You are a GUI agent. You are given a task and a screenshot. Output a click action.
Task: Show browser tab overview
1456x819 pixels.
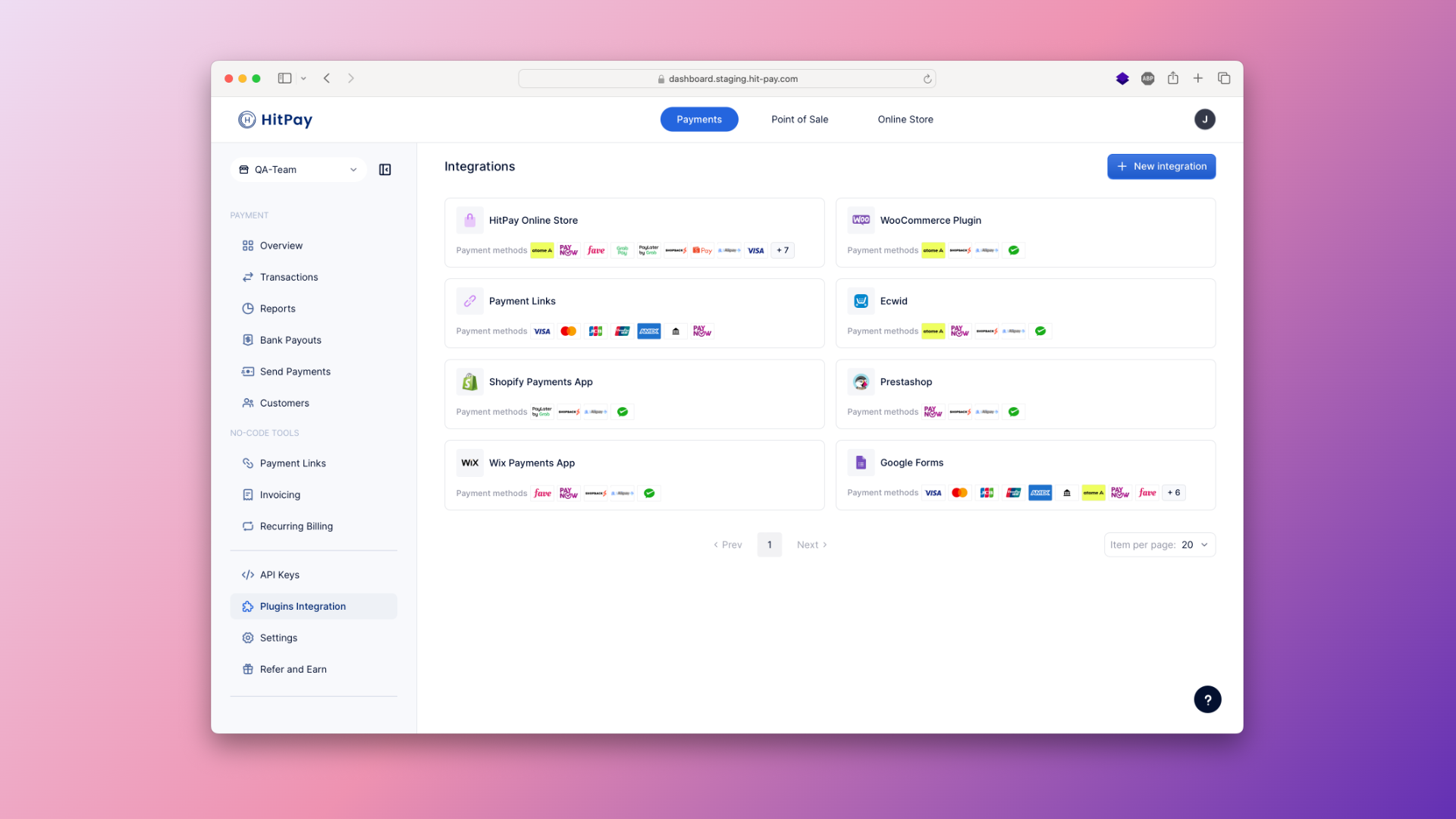tap(1224, 78)
